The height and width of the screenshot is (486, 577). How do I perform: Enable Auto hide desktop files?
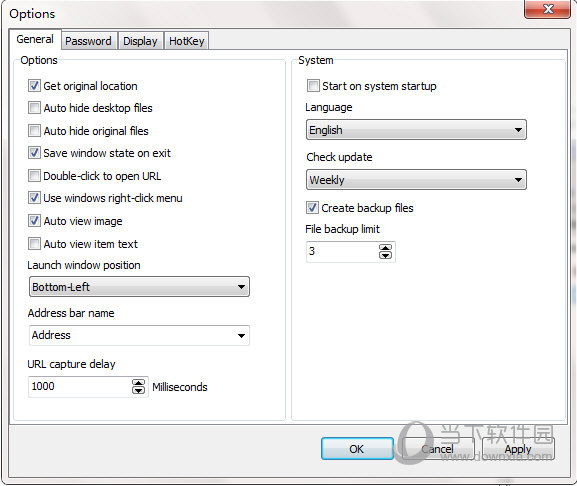(x=34, y=108)
